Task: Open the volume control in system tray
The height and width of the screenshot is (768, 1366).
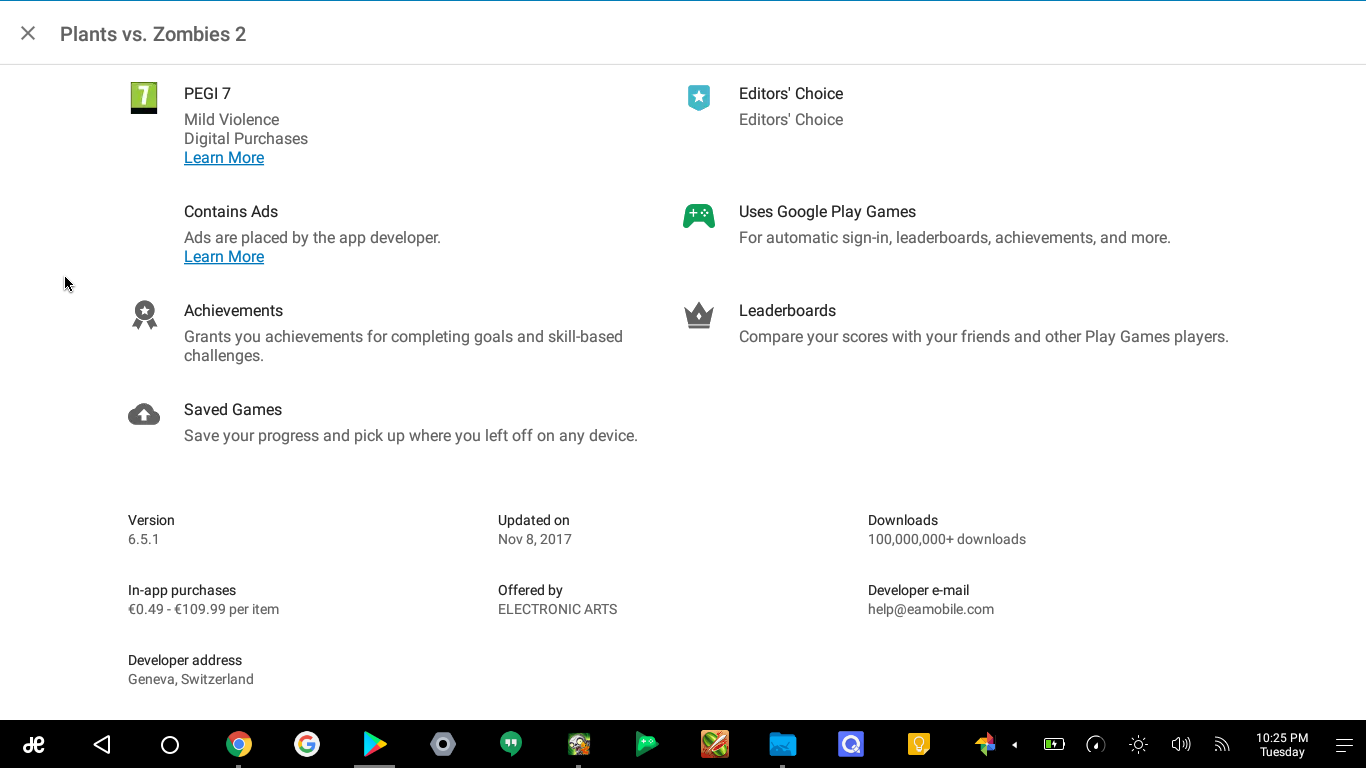Action: [x=1180, y=744]
